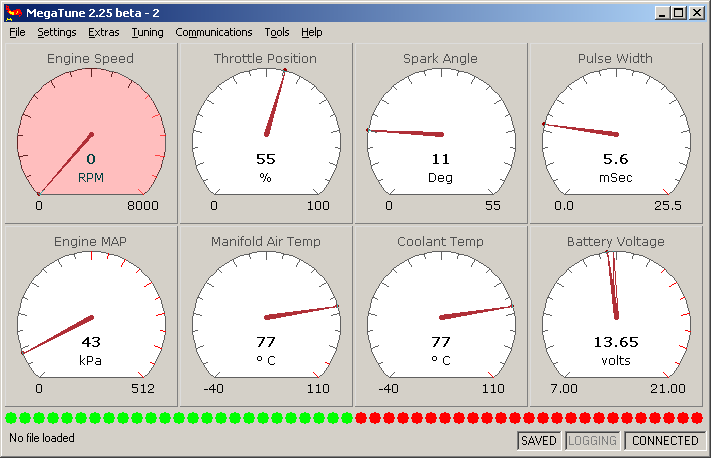Click the Battery Voltage gauge
Screen dimensions: 711x458
(x=616, y=317)
